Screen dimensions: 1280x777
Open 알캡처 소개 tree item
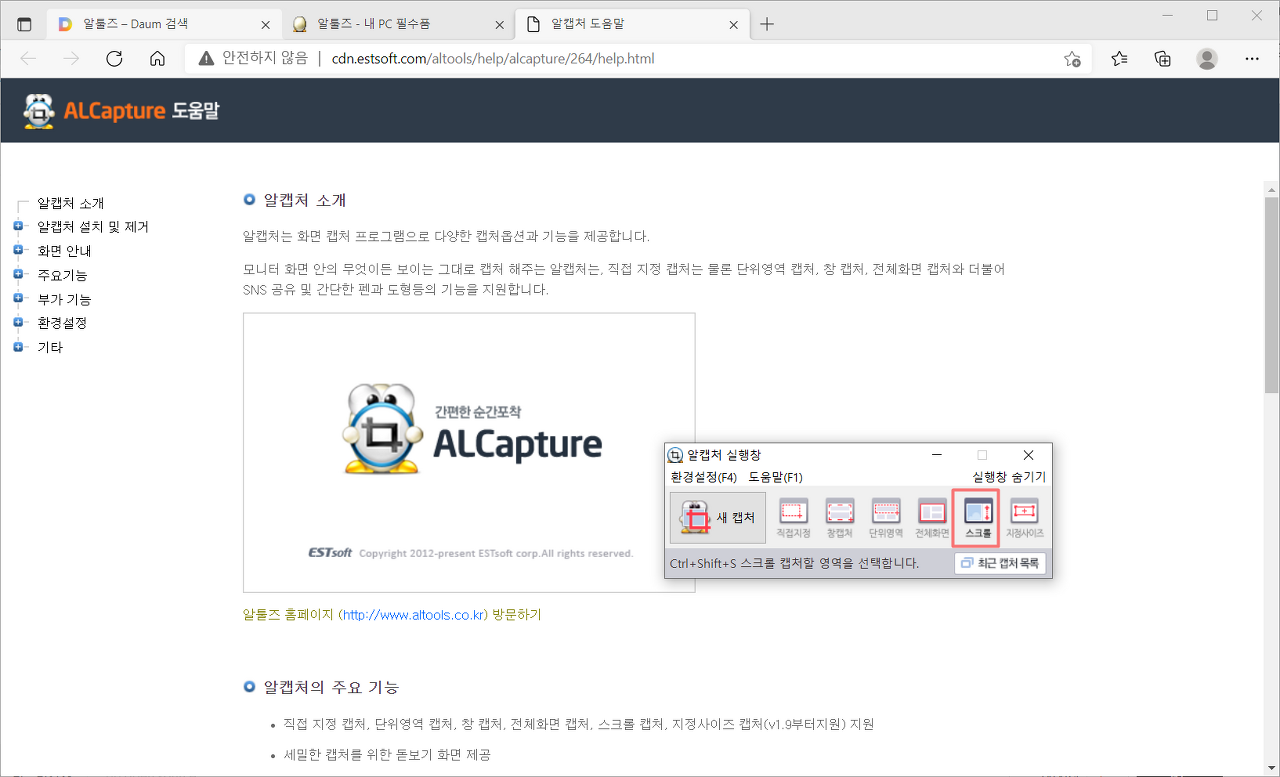pyautogui.click(x=70, y=203)
